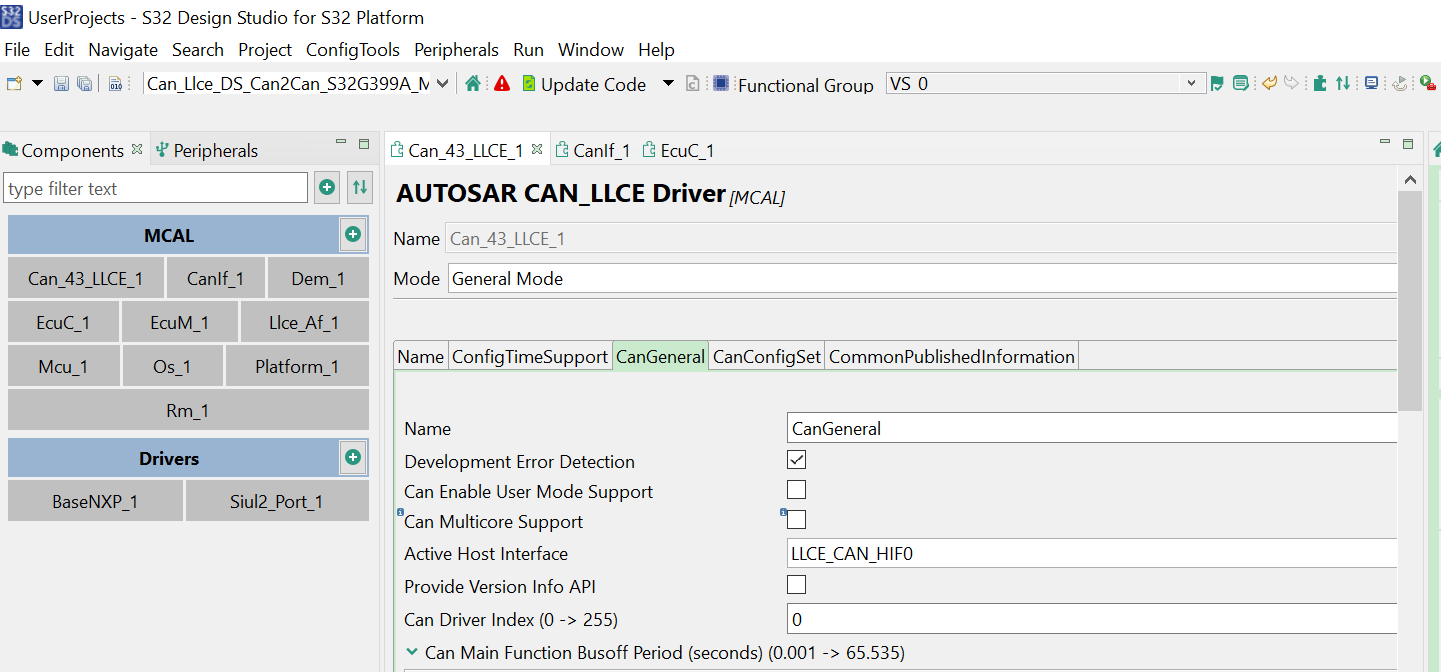The height and width of the screenshot is (672, 1441).
Task: Click the Save toolbar icon
Action: tap(60, 84)
